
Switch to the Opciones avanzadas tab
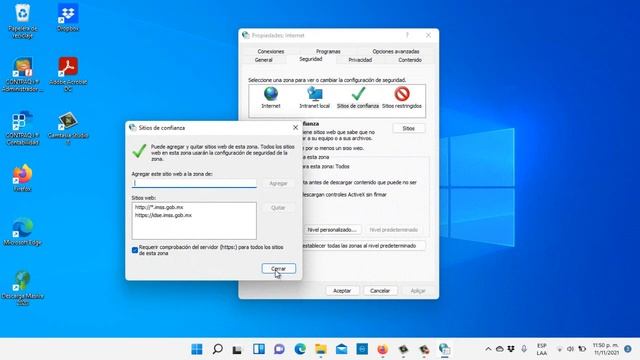396,51
